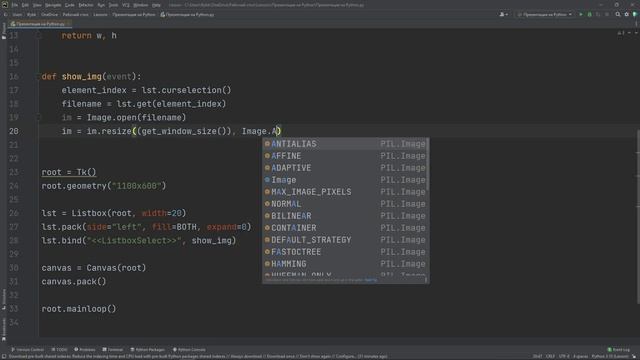640x360 pixels.
Task: Open the View menu
Action: click(37, 5)
